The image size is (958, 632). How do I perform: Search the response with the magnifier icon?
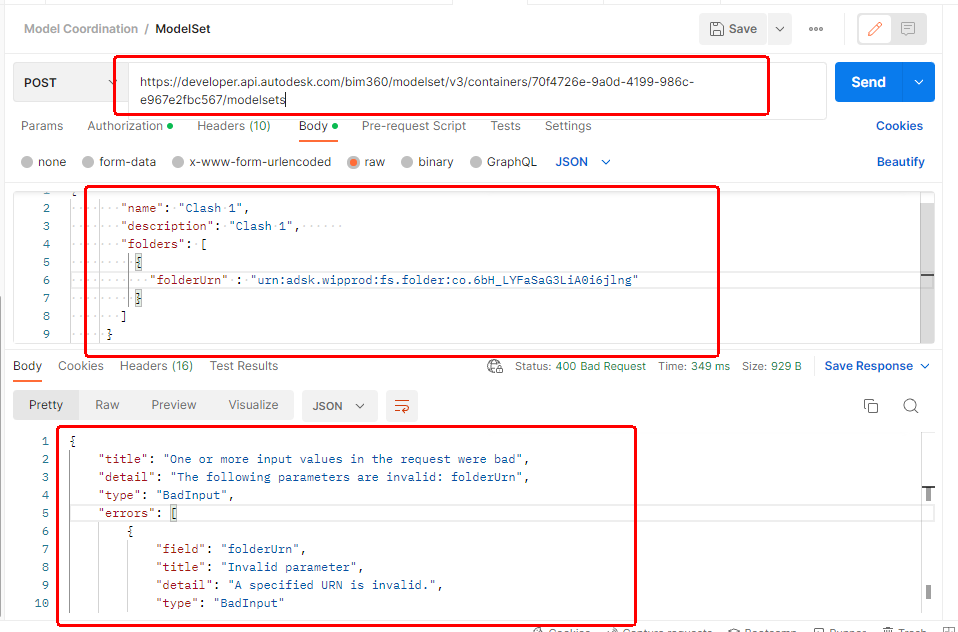(x=910, y=405)
